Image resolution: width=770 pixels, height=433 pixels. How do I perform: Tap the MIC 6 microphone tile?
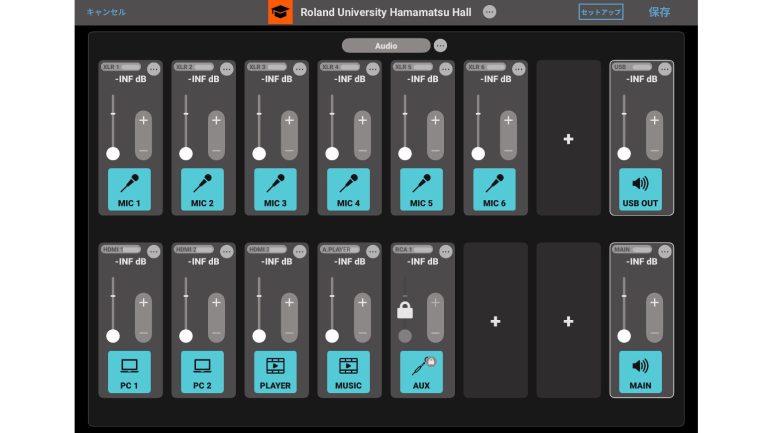point(495,189)
